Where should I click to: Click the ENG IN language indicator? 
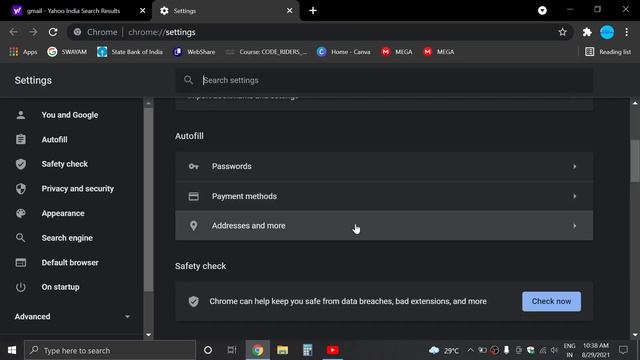[569, 350]
